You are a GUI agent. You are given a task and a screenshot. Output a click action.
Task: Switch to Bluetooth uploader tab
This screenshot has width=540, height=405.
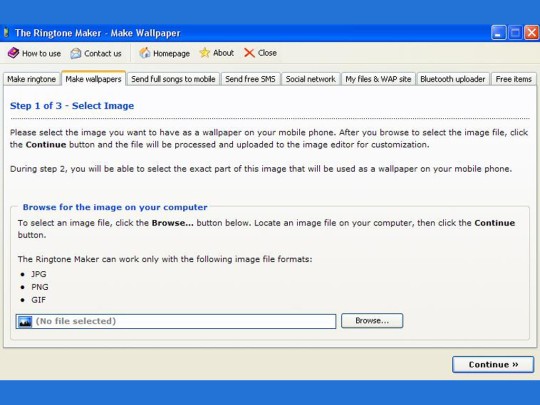tap(453, 79)
